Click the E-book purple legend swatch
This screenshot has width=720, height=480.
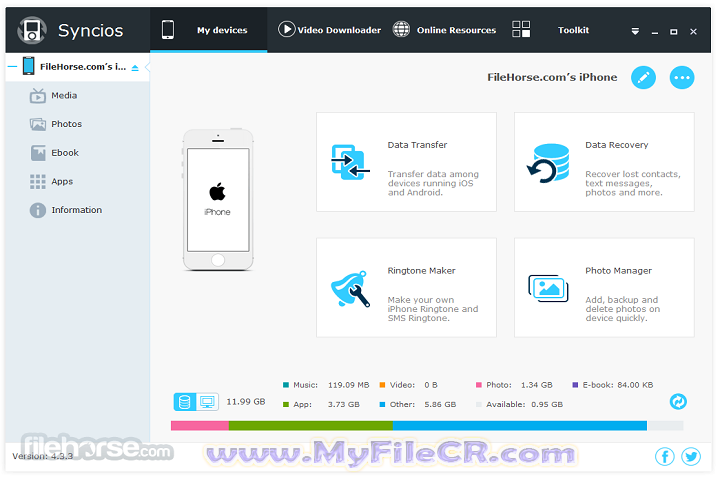(x=575, y=385)
